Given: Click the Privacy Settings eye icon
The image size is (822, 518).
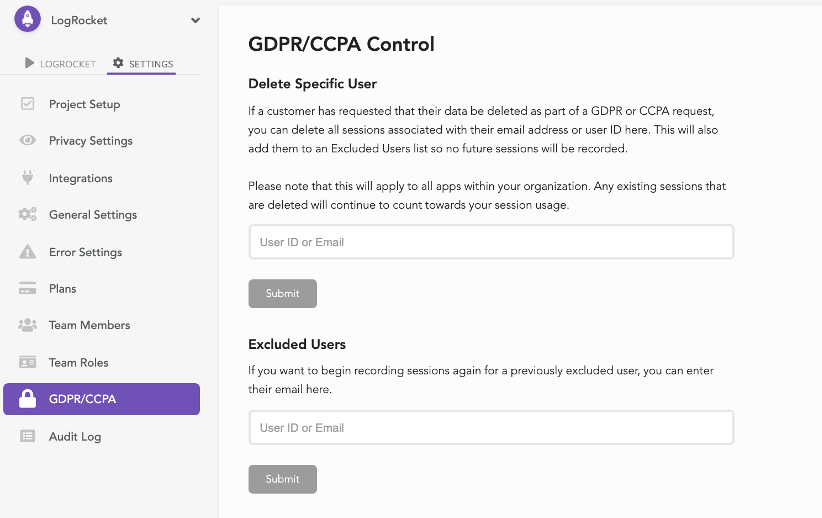Looking at the screenshot, I should pos(28,141).
